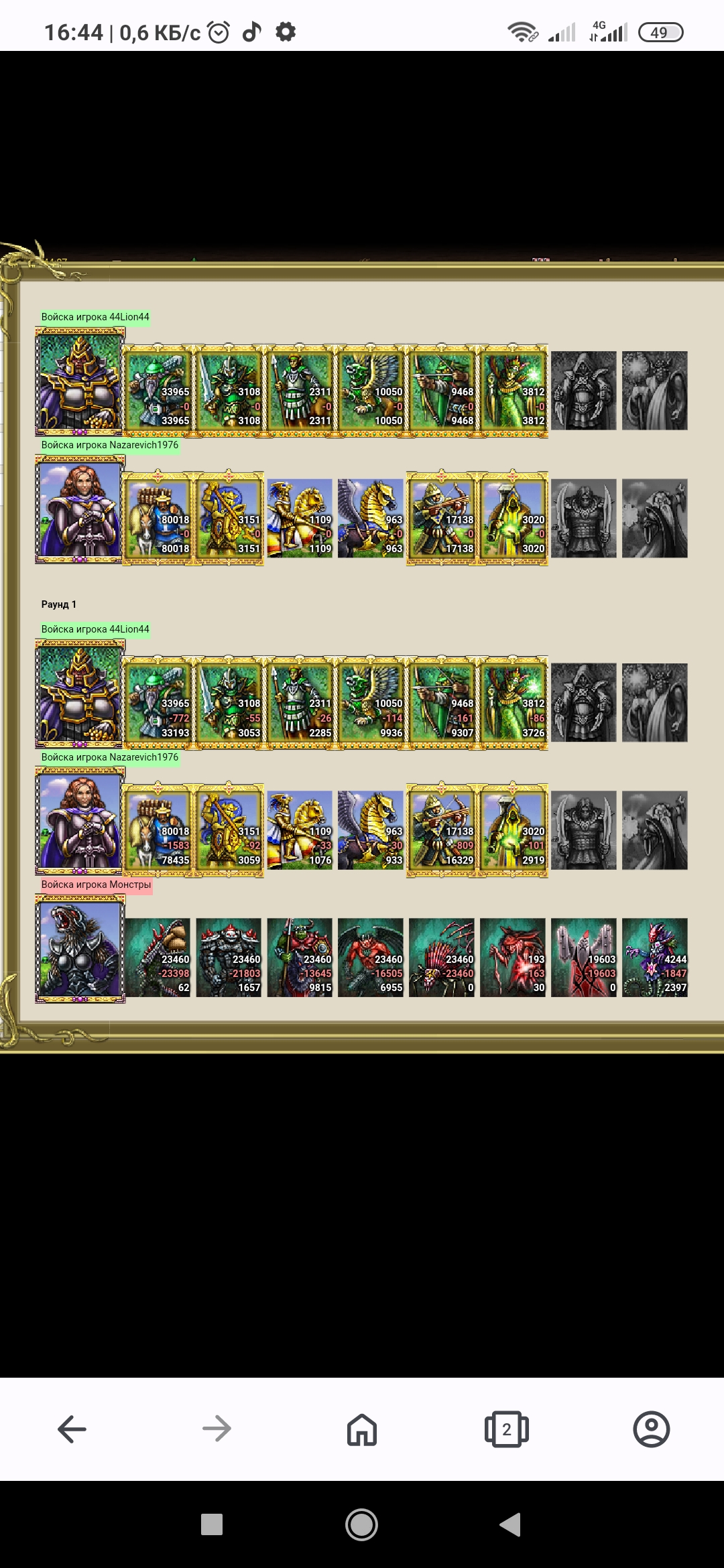Screen dimensions: 724x1568
Task: Click the monster unit with 19603 losses
Action: [x=584, y=958]
